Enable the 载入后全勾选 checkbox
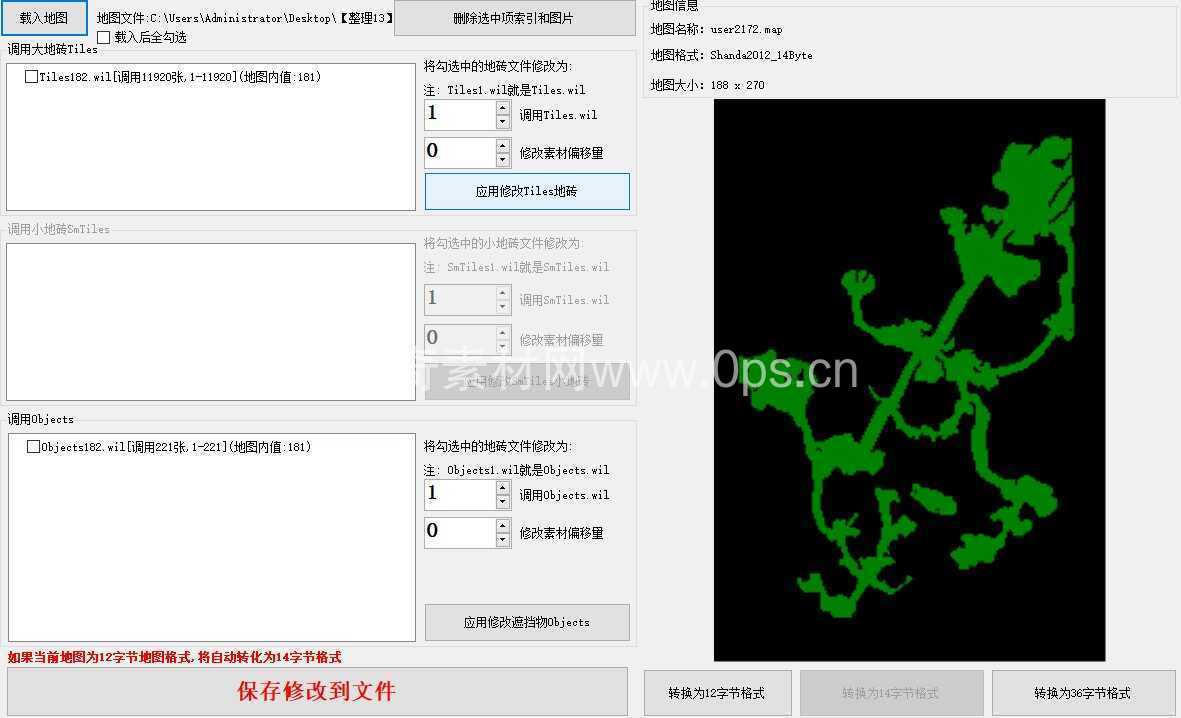 tap(104, 38)
